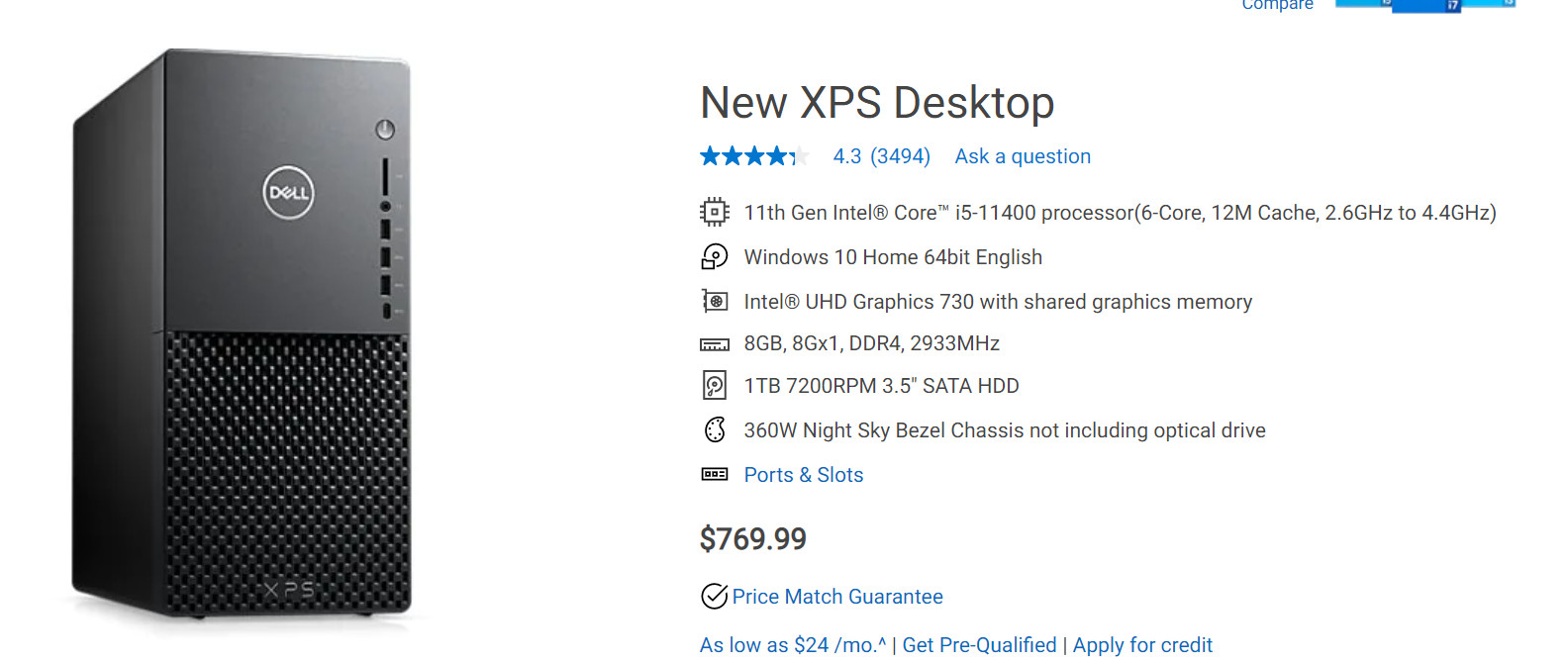Open Ask a question link
This screenshot has width=1568, height=662.
(x=1023, y=156)
